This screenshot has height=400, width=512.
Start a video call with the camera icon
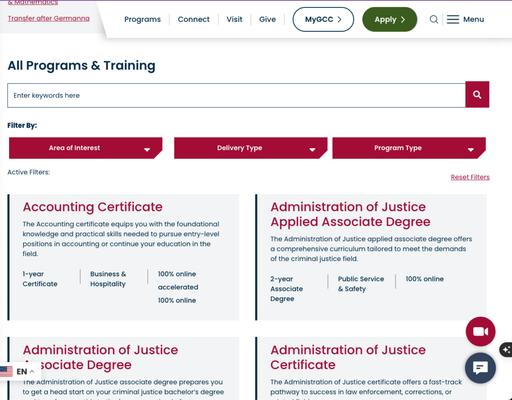tap(480, 331)
